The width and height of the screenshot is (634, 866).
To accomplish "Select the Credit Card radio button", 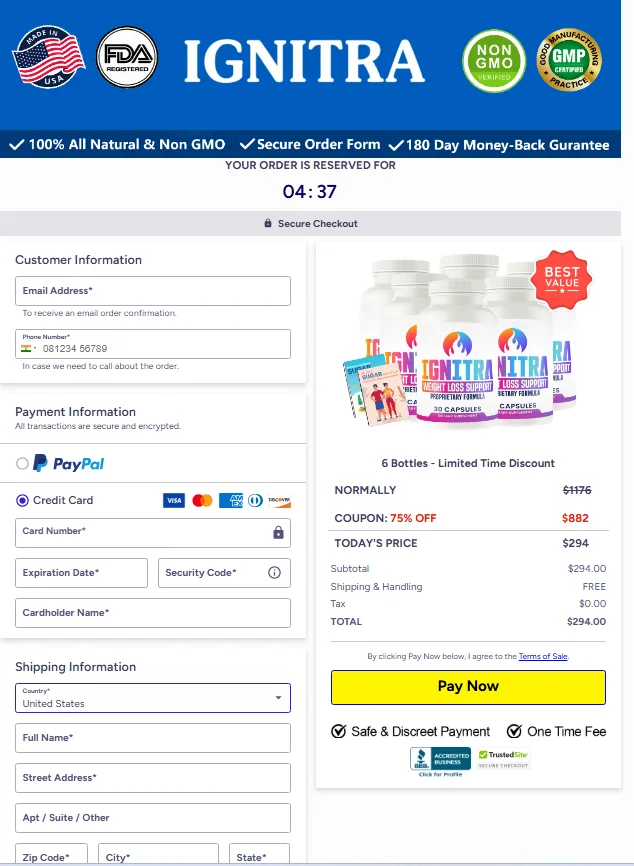I will click(22, 500).
